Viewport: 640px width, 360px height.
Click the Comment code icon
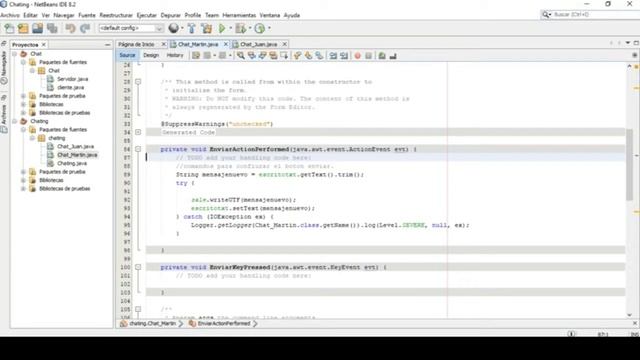click(382, 56)
